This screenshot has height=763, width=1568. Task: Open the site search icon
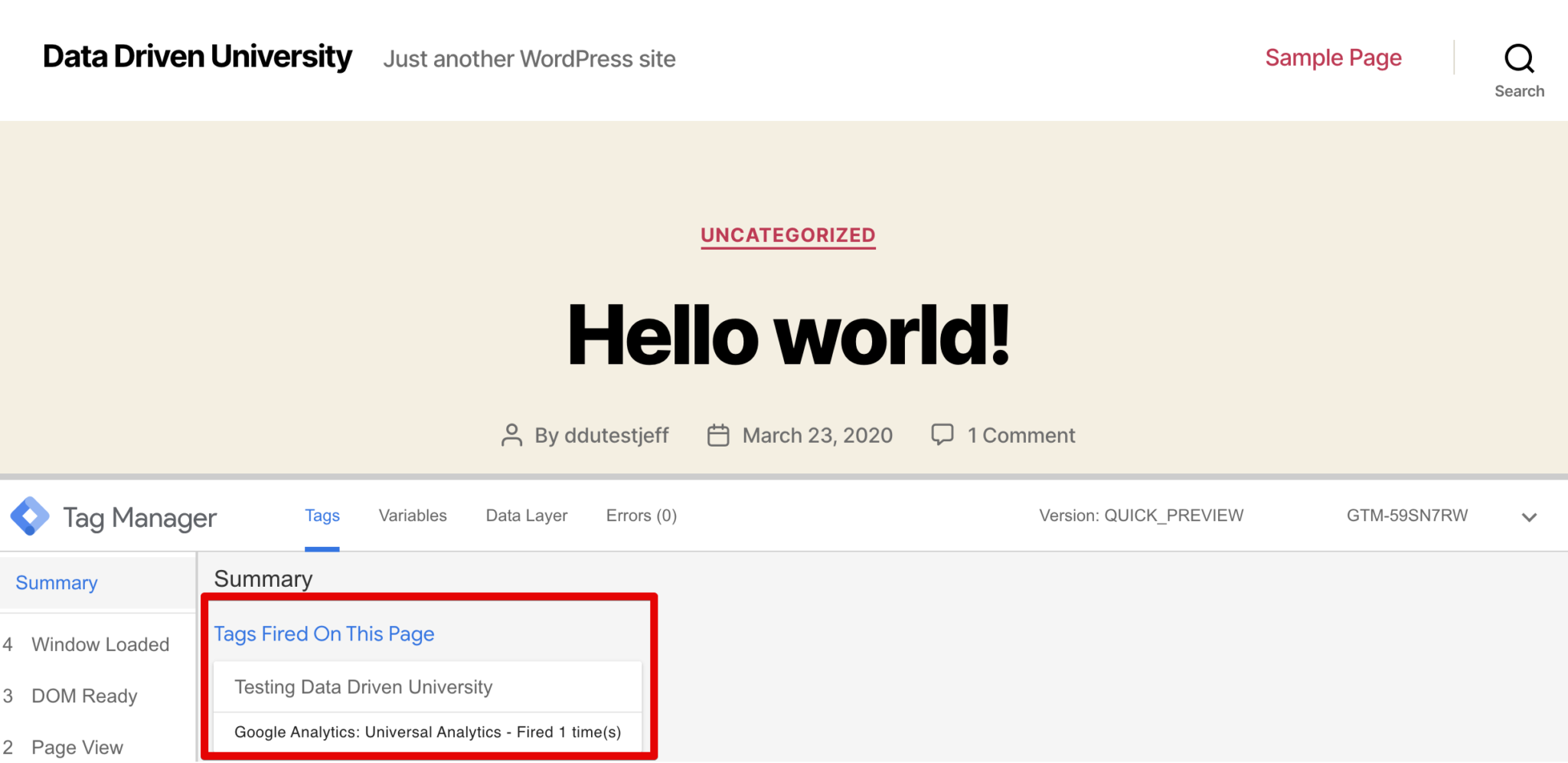(1519, 58)
